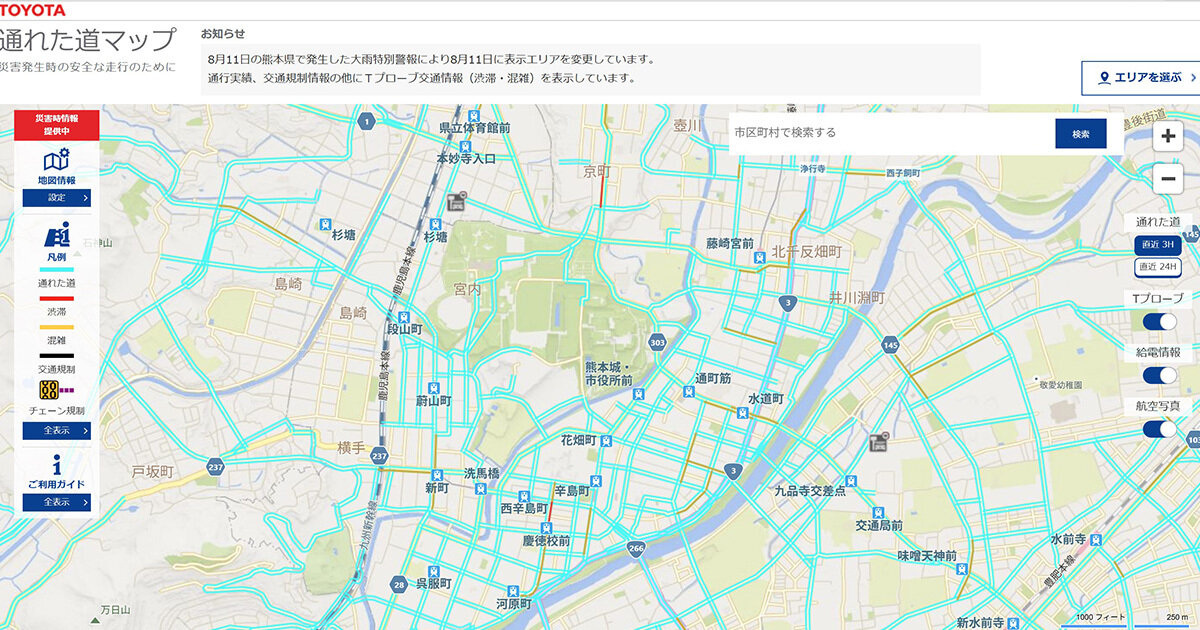Toggle the 航空写真 aerial photo switch
This screenshot has height=630, width=1200.
click(x=1159, y=429)
